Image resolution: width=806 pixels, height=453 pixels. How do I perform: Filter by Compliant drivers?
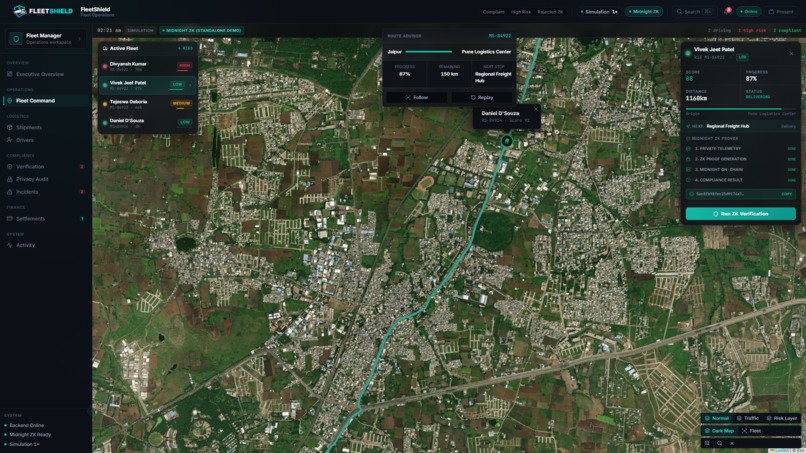coord(493,12)
